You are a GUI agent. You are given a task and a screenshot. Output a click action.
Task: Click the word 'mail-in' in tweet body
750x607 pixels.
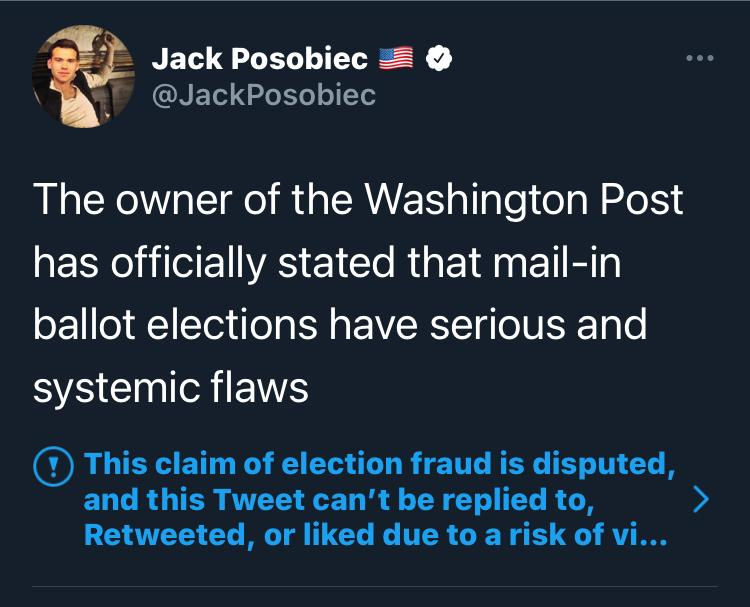[557, 262]
